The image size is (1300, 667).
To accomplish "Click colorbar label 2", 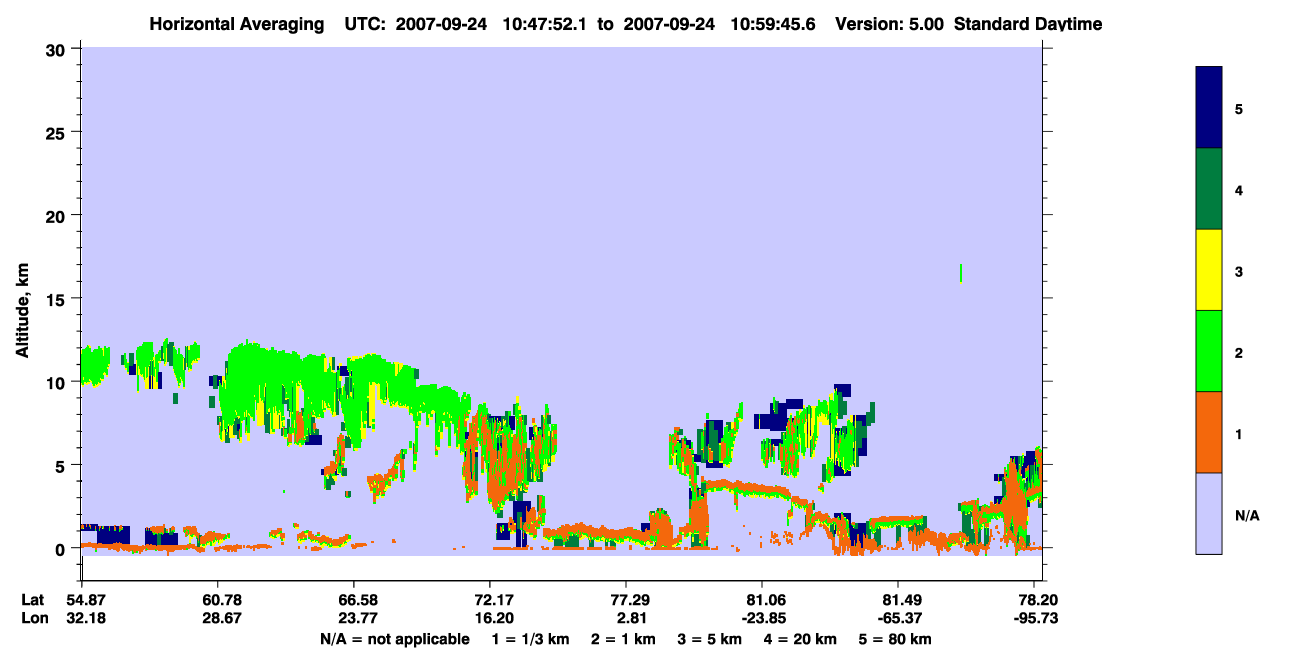I will 1239,351.
